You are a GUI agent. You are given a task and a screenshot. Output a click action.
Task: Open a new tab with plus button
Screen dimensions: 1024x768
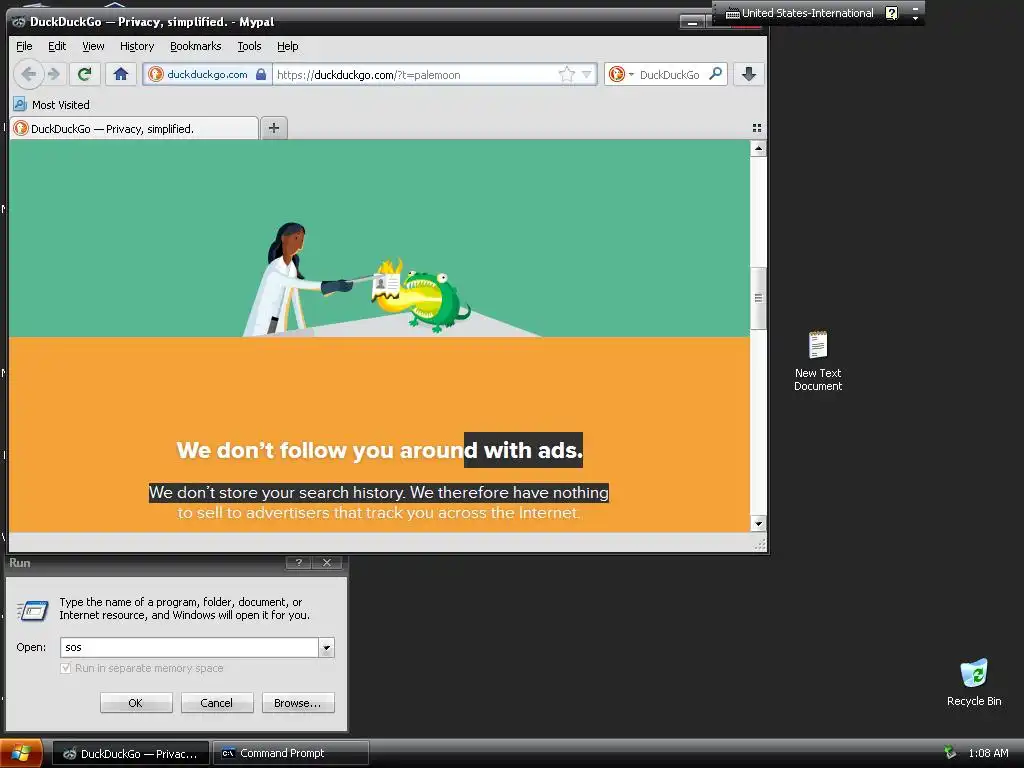tap(274, 128)
